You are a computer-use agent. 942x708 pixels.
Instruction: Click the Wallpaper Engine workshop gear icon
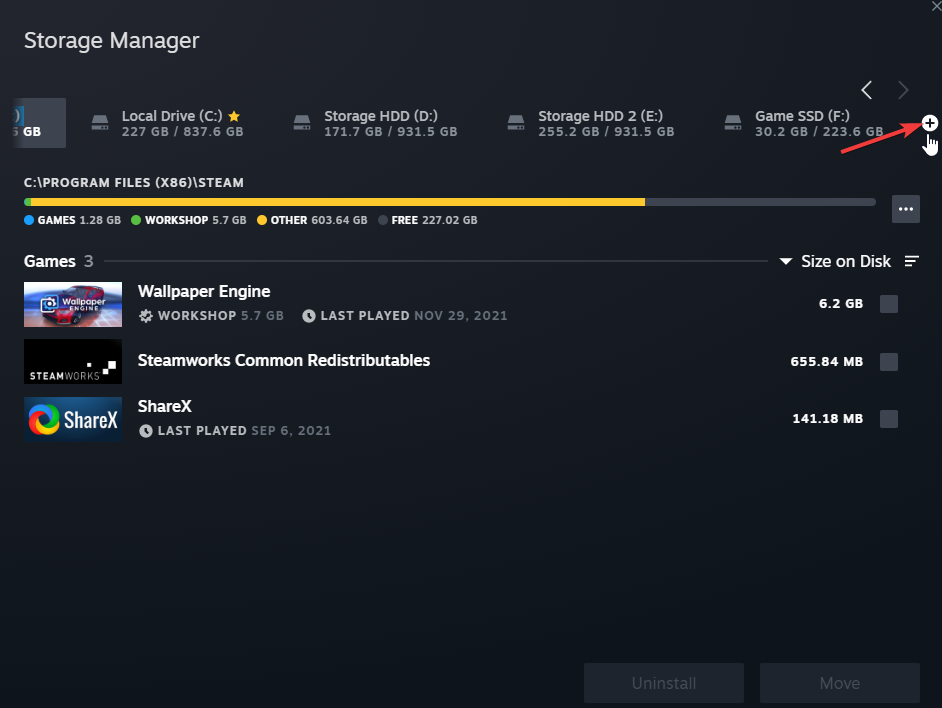pyautogui.click(x=145, y=316)
